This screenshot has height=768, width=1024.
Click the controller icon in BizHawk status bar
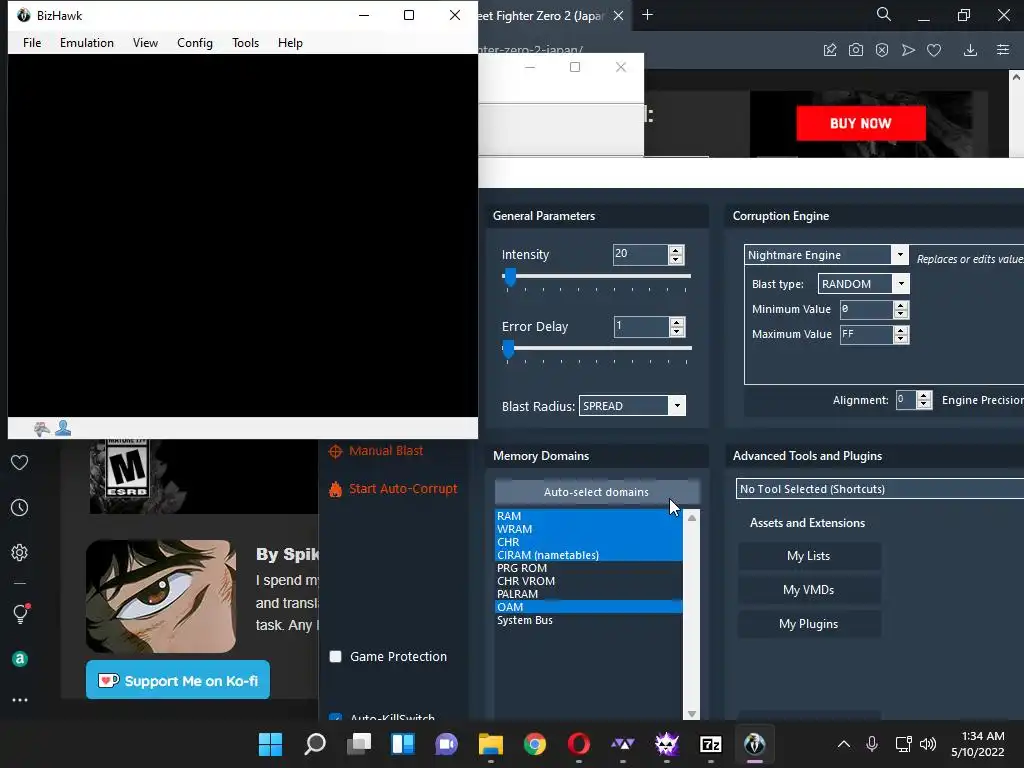pos(42,428)
